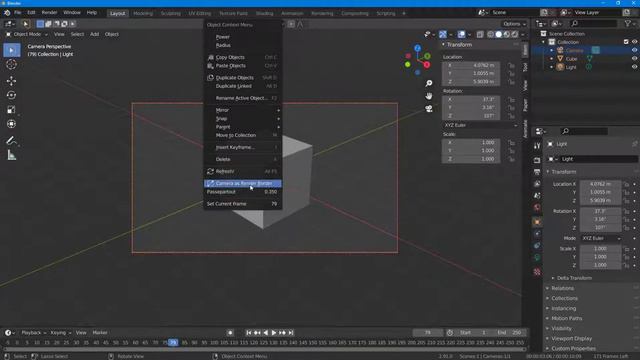Open Render properties tab icon
The height and width of the screenshot is (360, 640).
point(537,160)
